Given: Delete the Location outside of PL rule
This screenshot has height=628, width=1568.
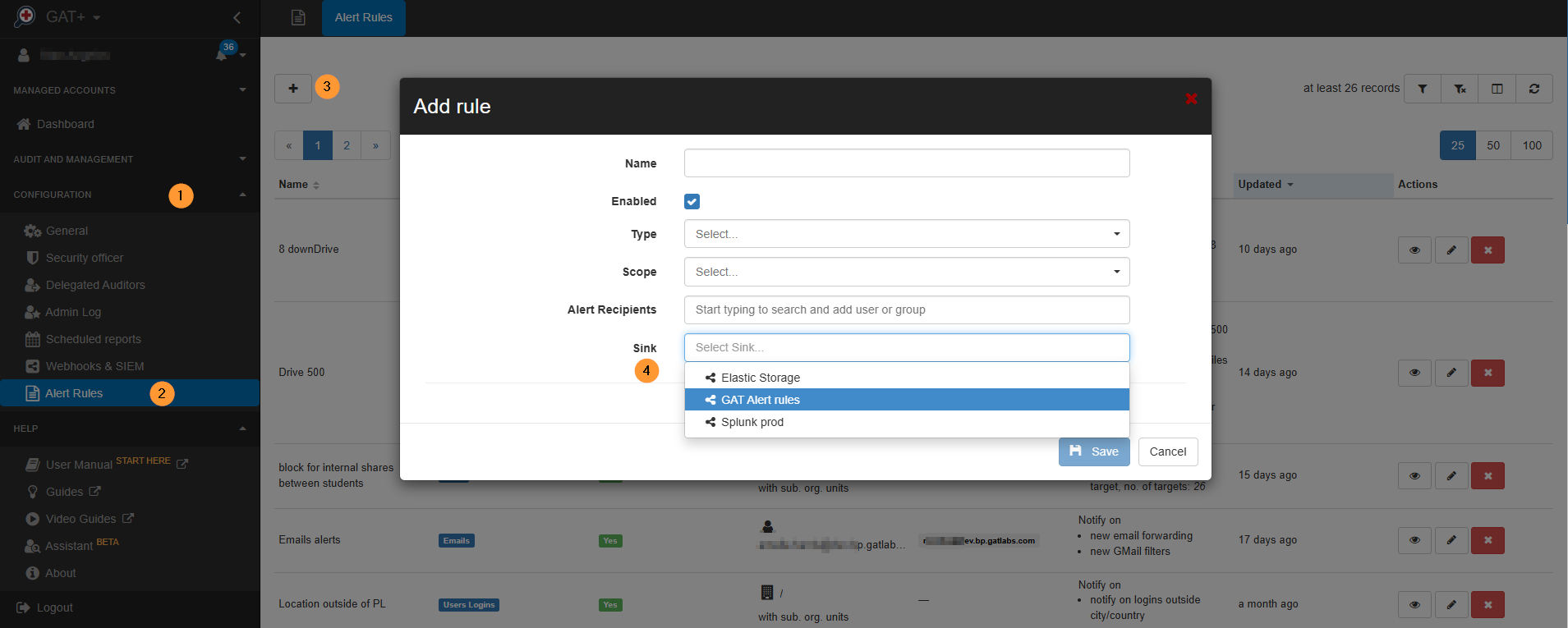Looking at the screenshot, I should tap(1488, 605).
